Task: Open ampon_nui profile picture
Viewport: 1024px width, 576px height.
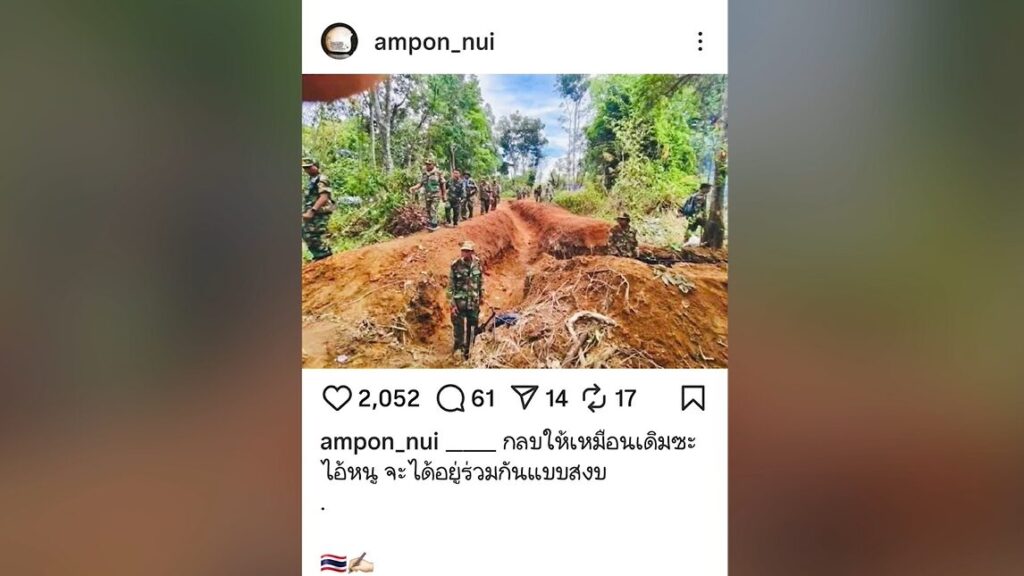Action: pyautogui.click(x=339, y=41)
